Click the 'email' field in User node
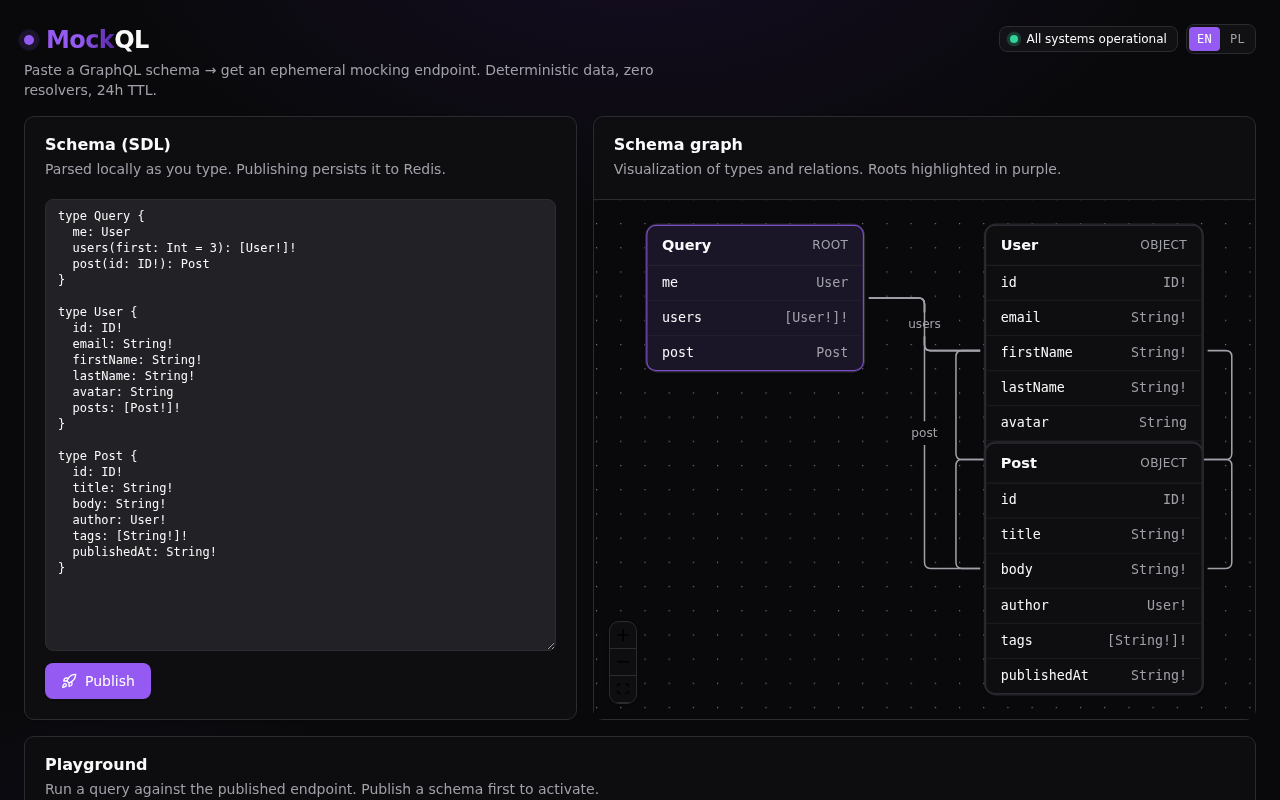The image size is (1280, 800). pos(1094,318)
